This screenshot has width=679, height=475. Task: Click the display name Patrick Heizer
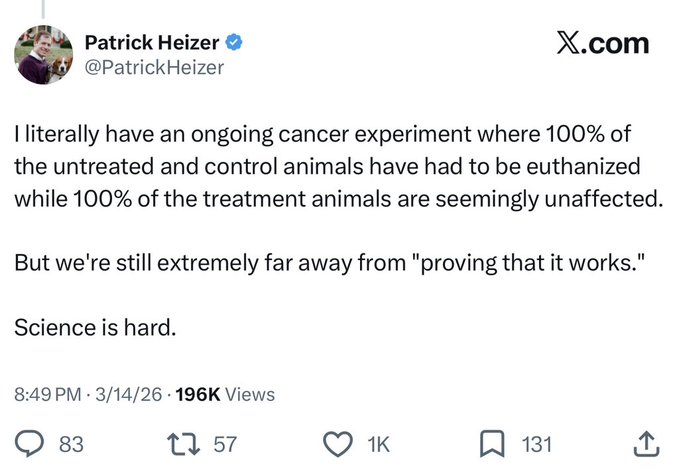pos(154,42)
